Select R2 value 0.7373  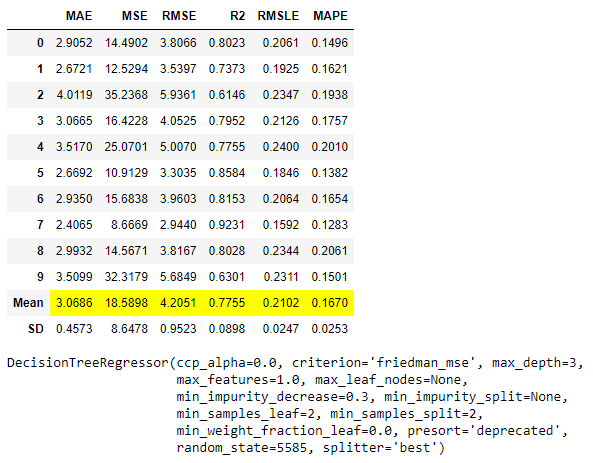(227, 69)
